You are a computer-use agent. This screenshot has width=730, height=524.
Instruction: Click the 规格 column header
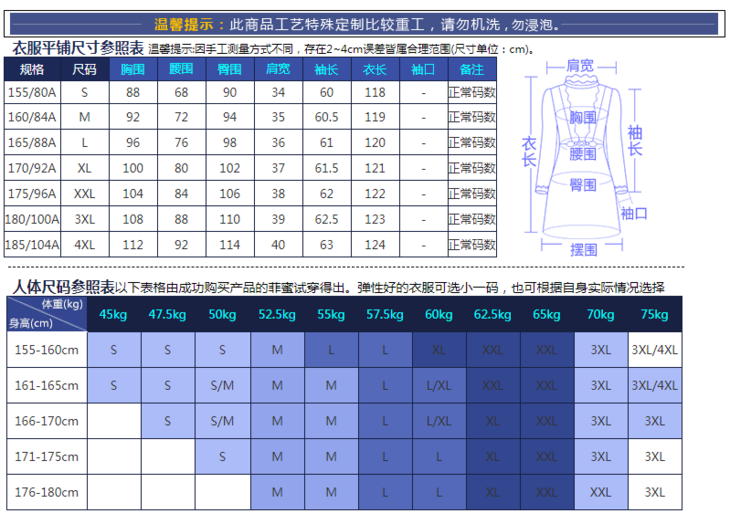click(x=33, y=70)
